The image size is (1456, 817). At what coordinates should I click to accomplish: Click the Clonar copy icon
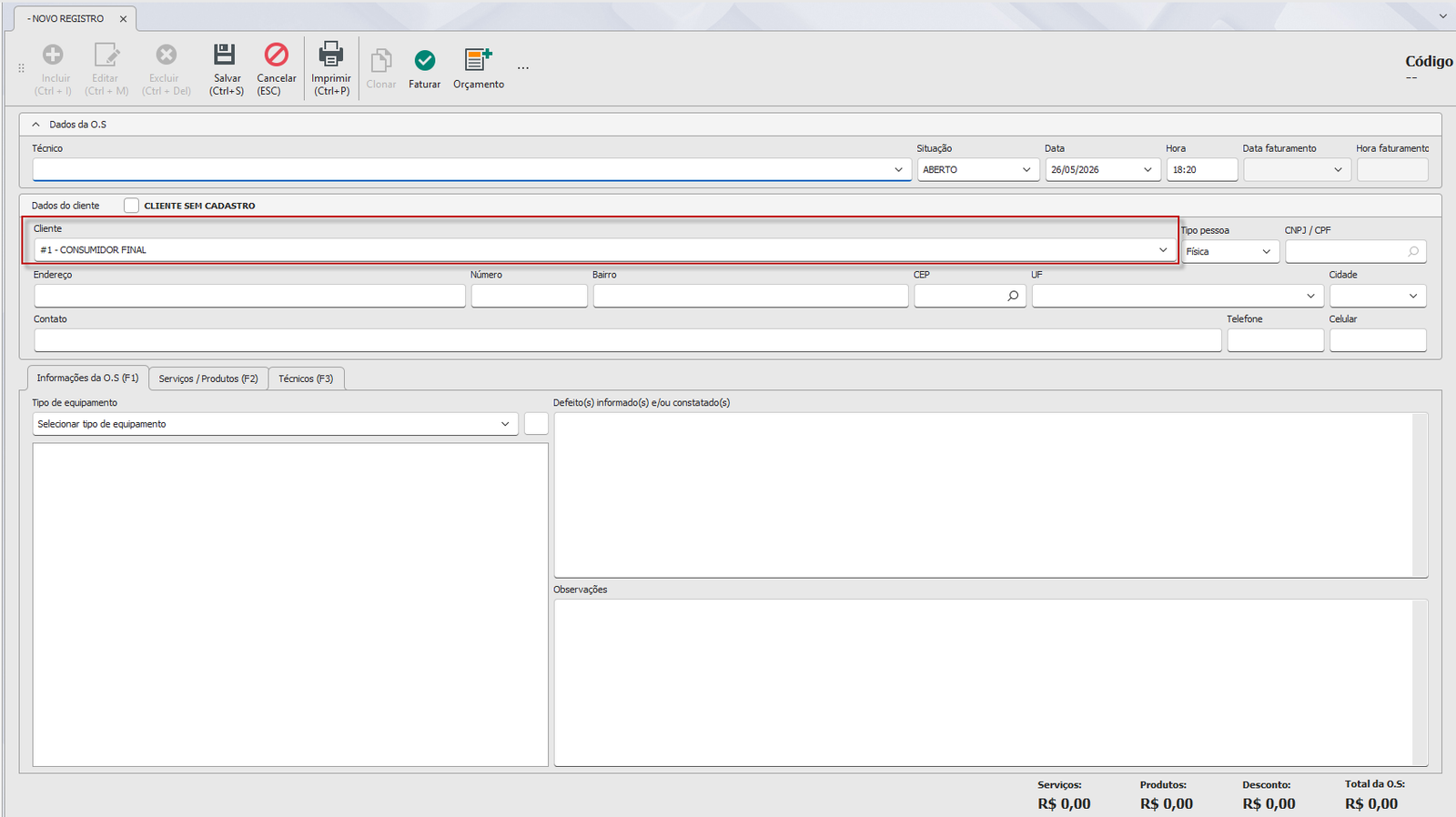(x=381, y=60)
